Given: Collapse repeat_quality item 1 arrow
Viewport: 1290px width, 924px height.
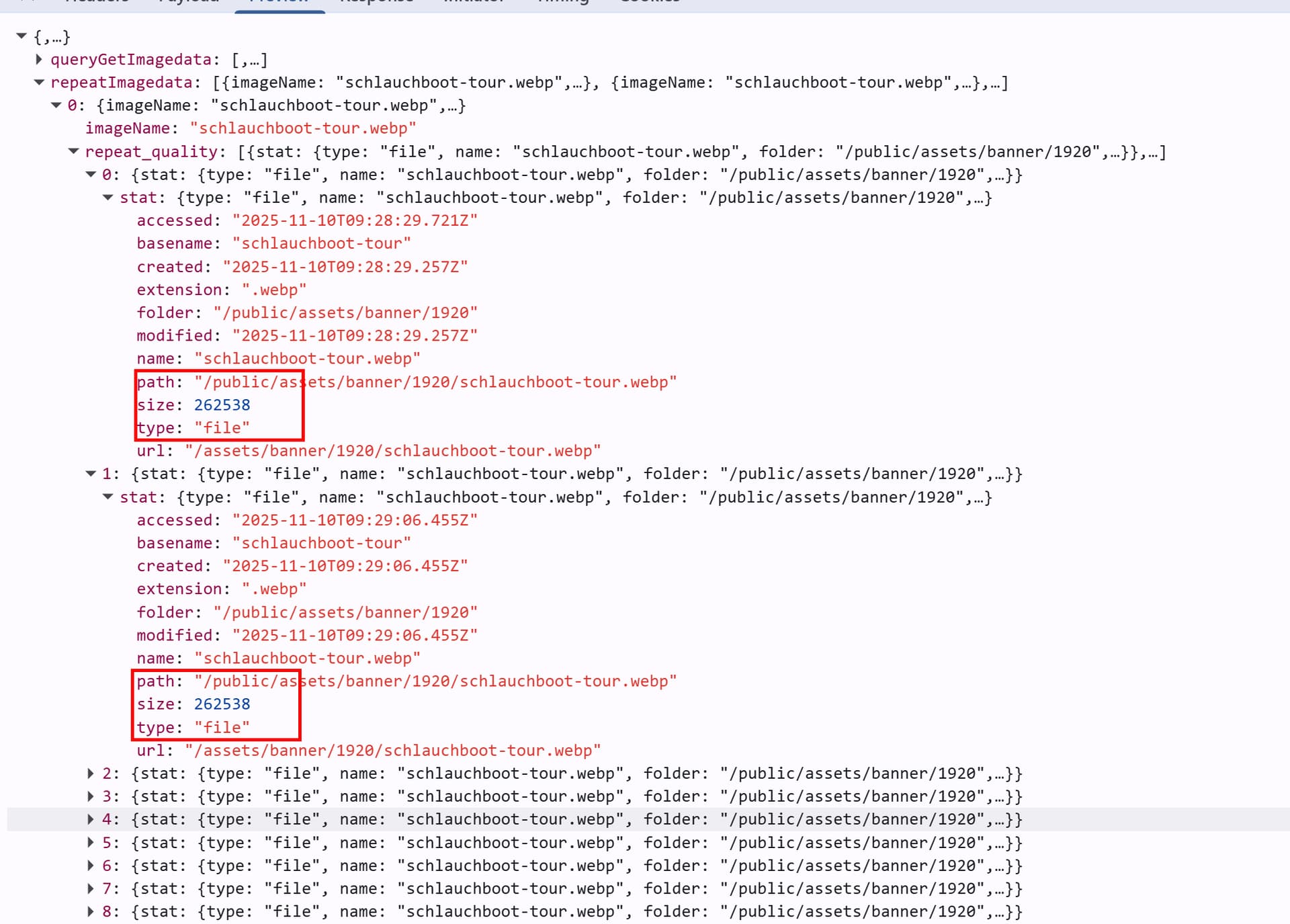Looking at the screenshot, I should click(91, 474).
